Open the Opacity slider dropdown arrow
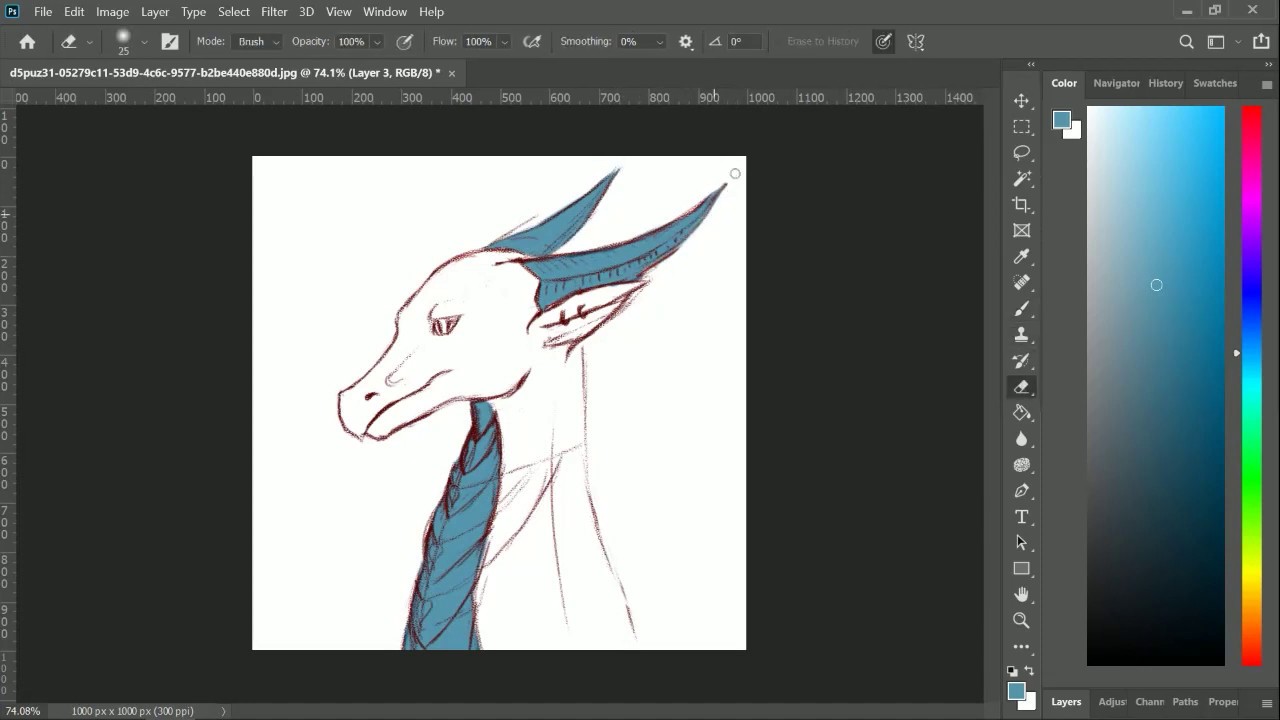 pyautogui.click(x=377, y=42)
